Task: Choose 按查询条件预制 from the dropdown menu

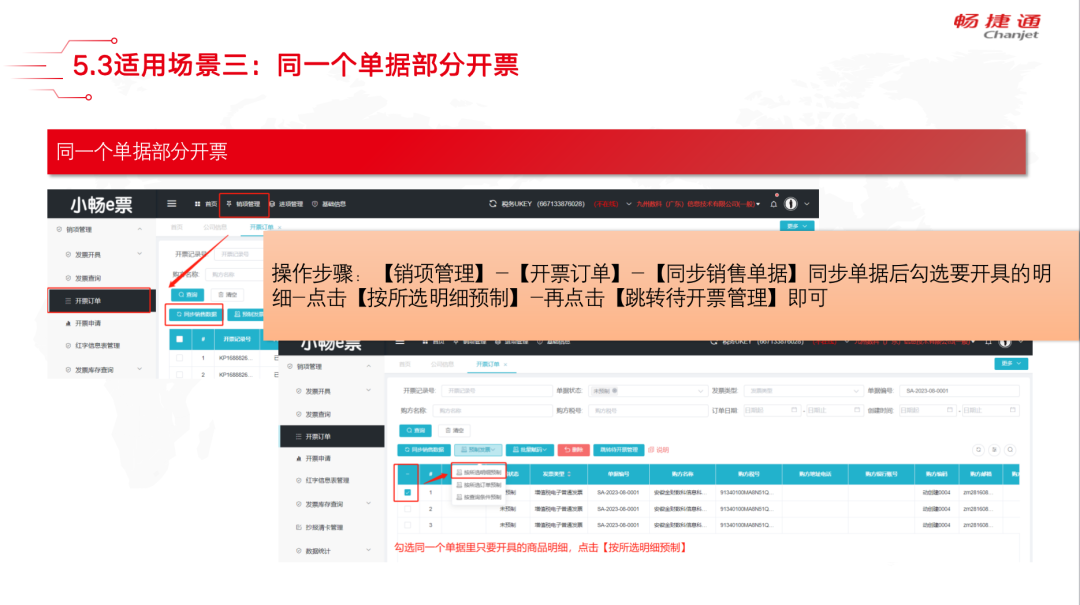Action: click(x=479, y=497)
